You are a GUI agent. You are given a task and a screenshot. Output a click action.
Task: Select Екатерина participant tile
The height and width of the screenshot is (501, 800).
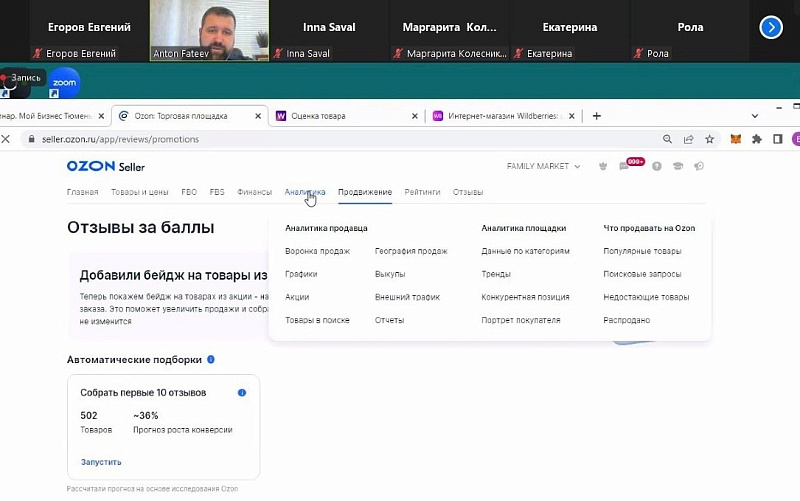pyautogui.click(x=569, y=31)
